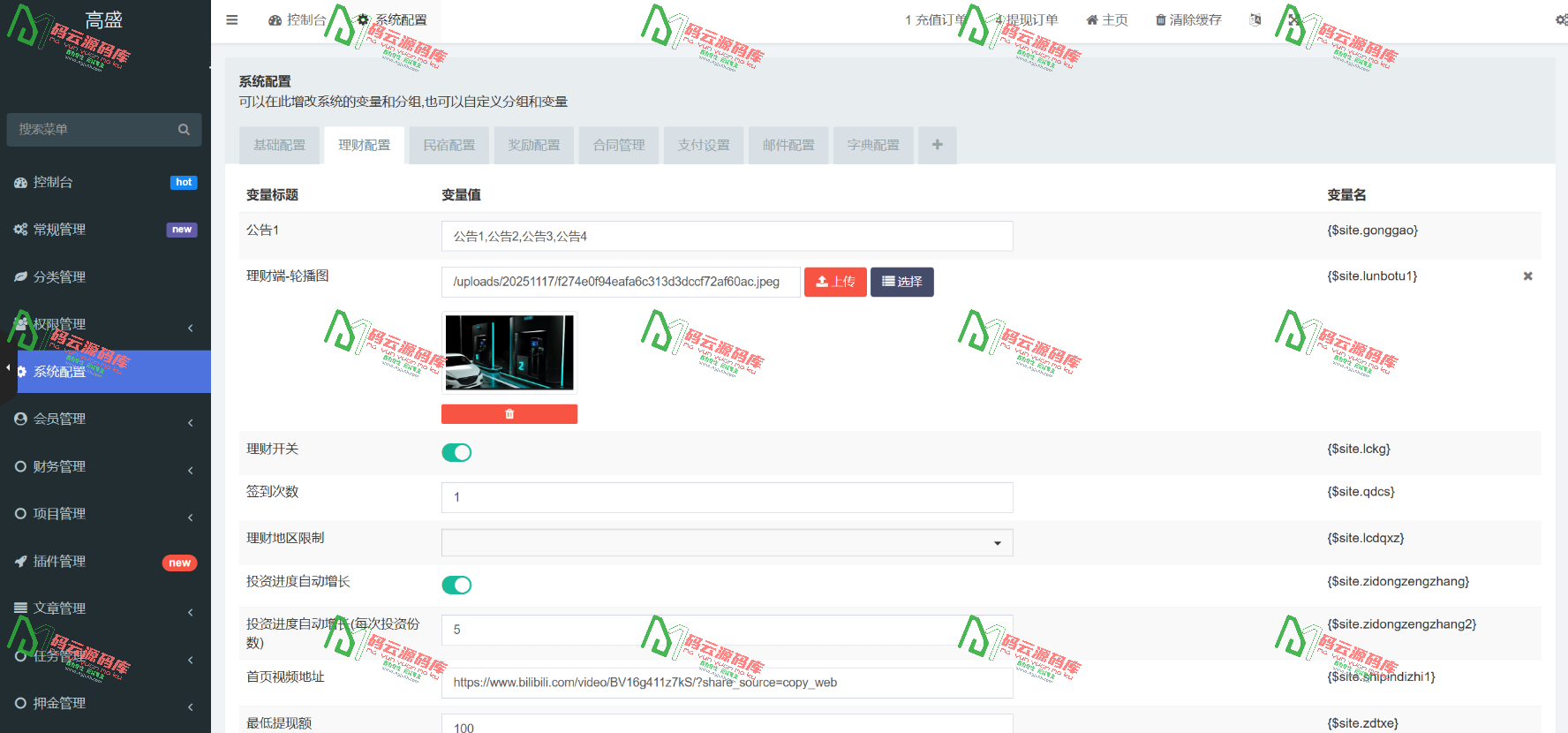Select the variable name {$site.gonggao}

click(1372, 230)
